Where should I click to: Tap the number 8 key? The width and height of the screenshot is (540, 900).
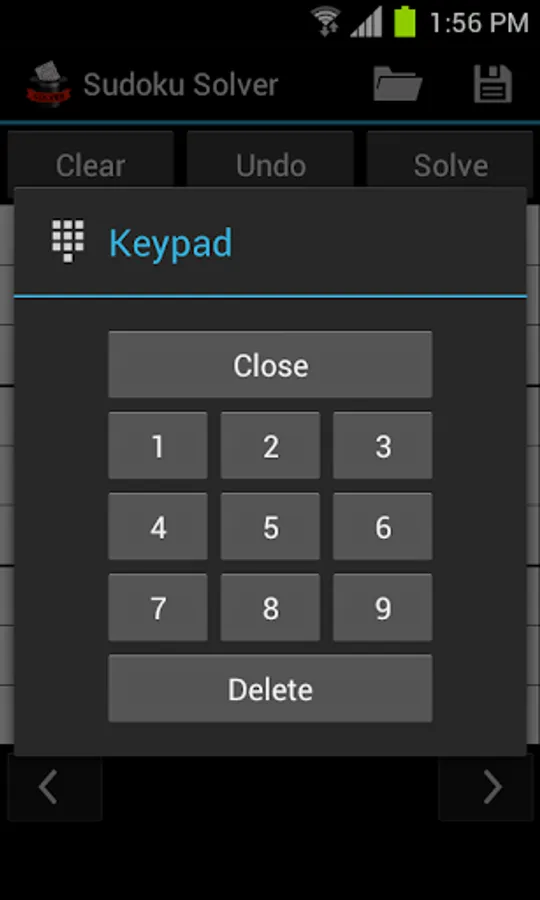click(x=270, y=607)
